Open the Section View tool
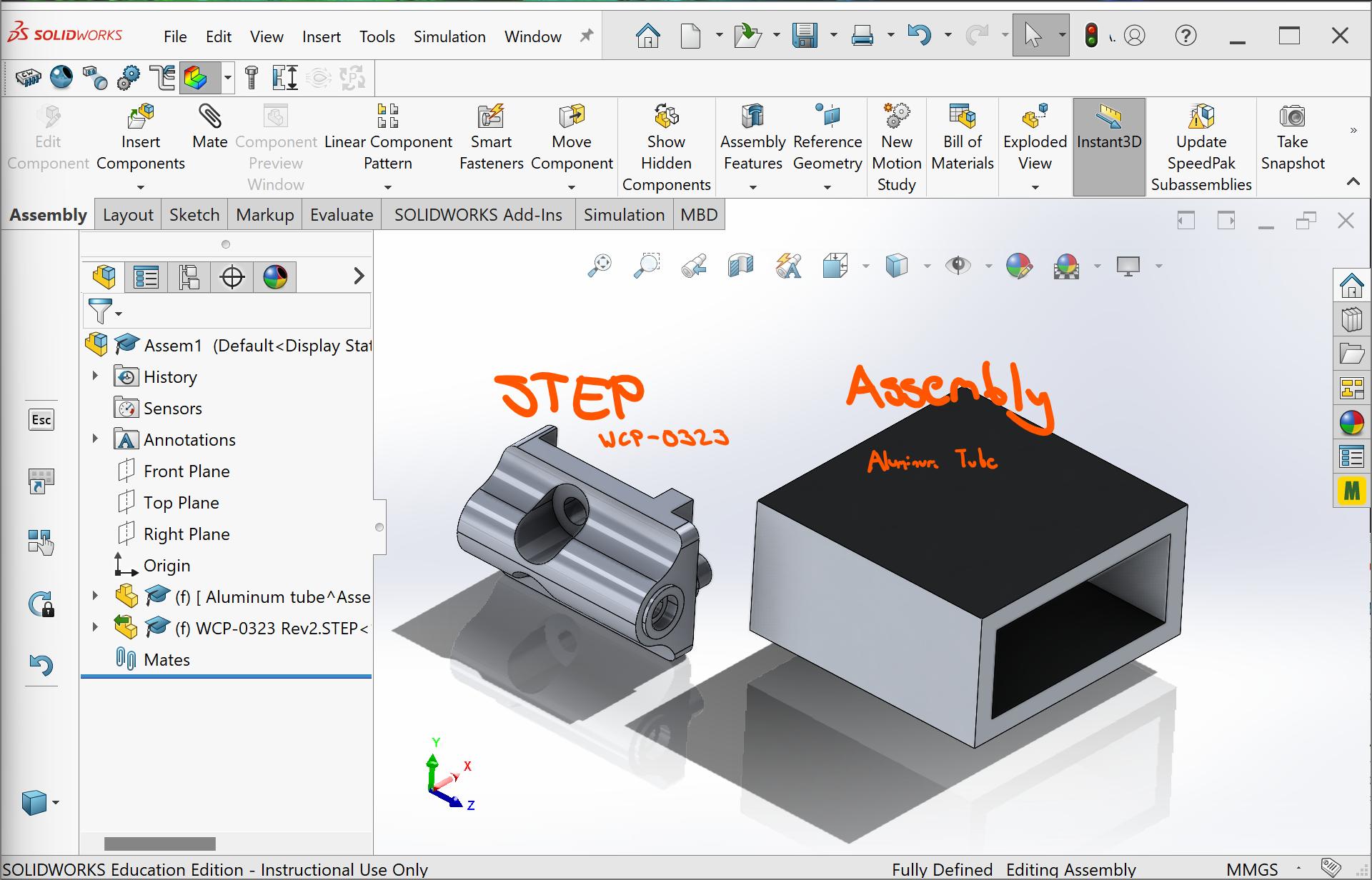 (740, 266)
